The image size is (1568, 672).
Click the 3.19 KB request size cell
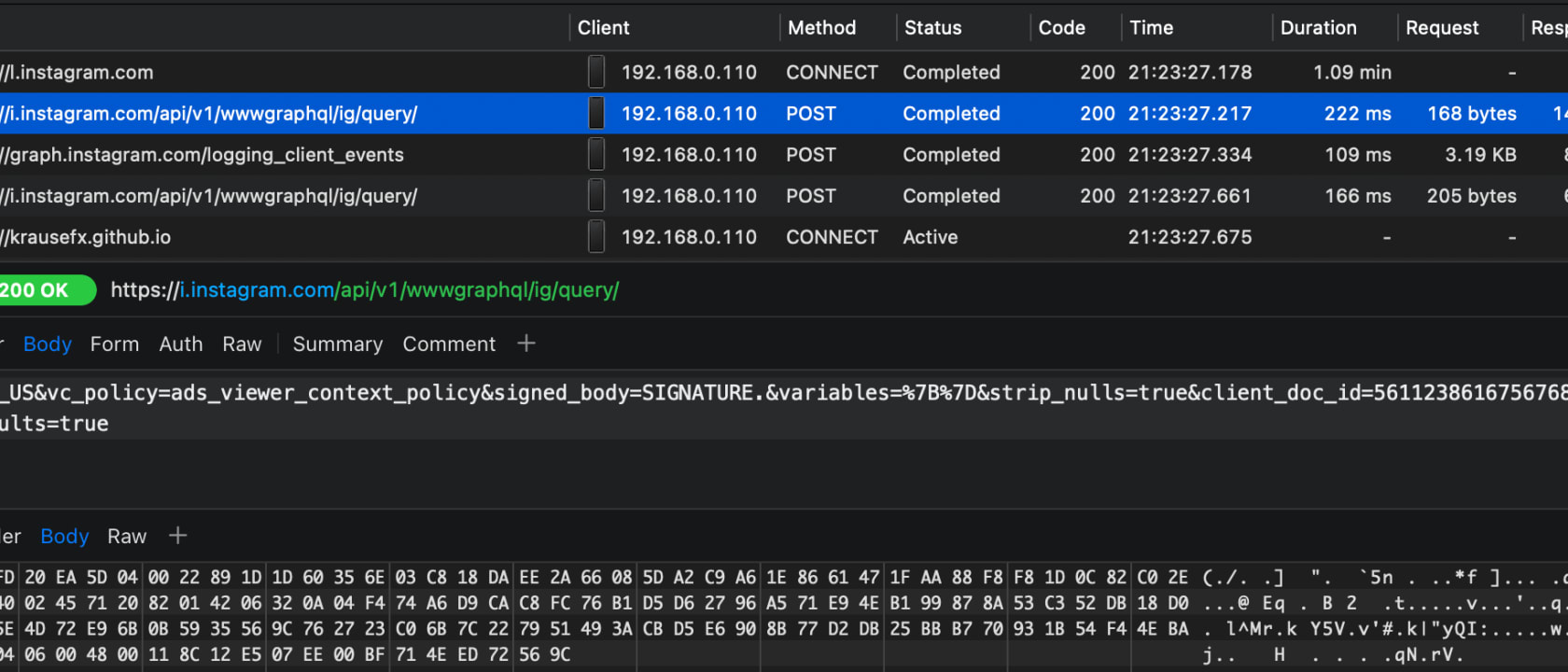coord(1480,154)
